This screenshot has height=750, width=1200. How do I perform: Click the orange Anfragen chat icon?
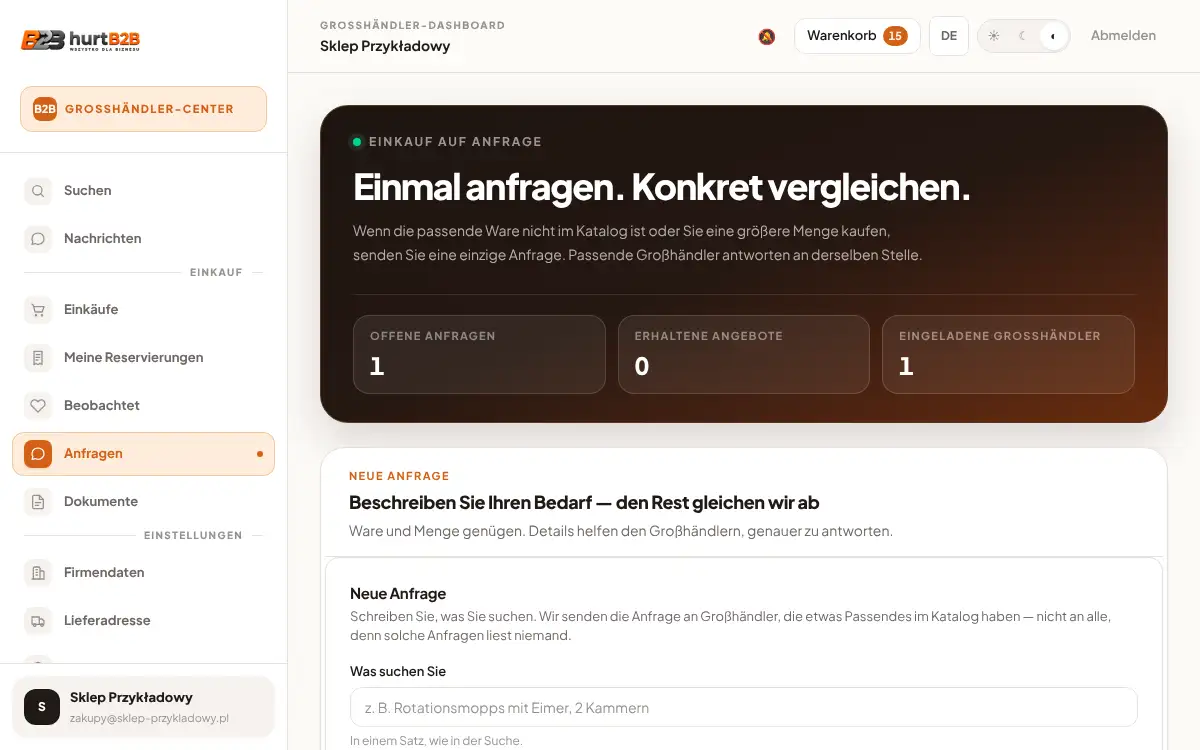pyautogui.click(x=38, y=454)
